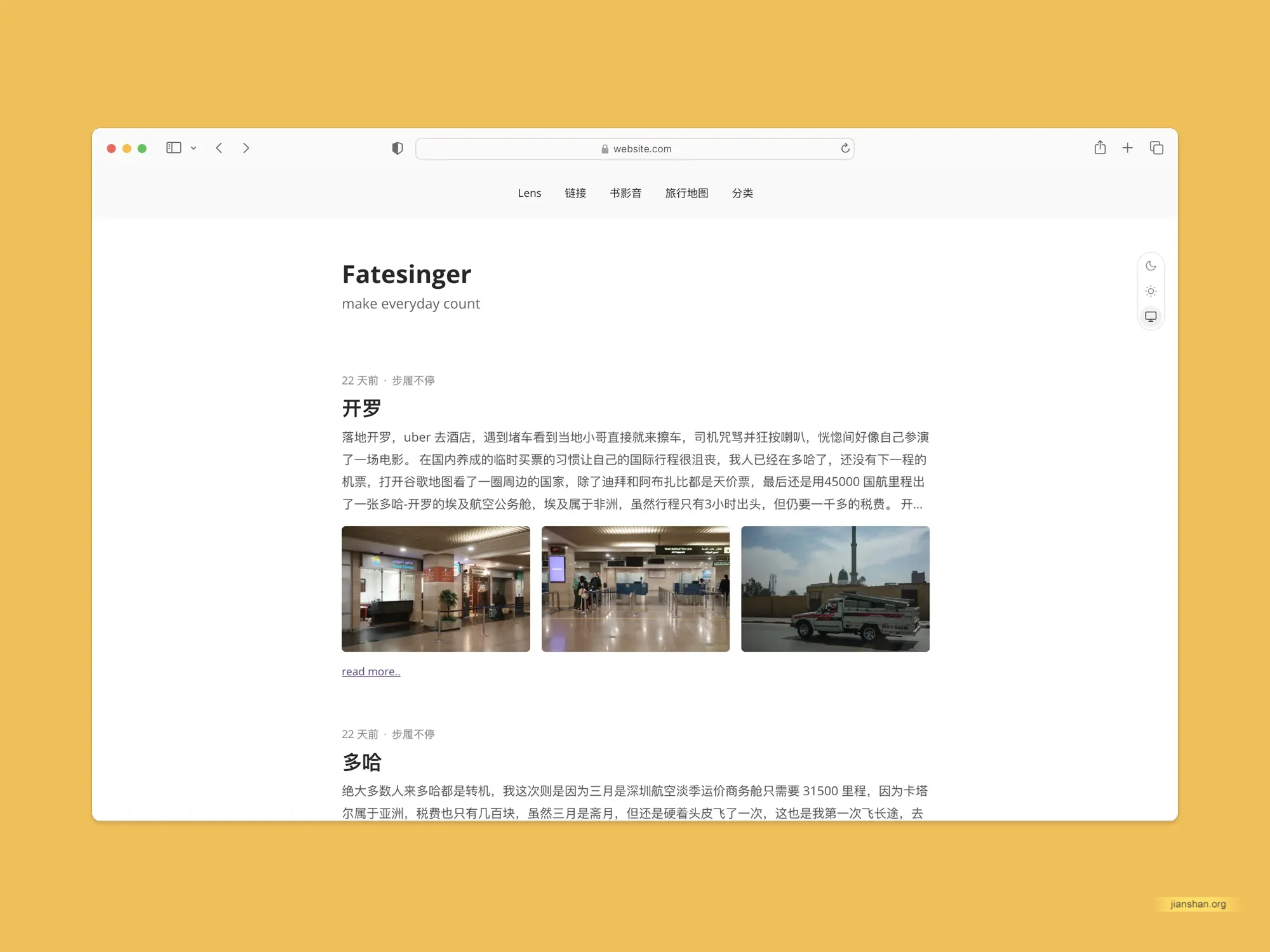Switch to light mode sun icon
Viewport: 1270px width, 952px height.
[x=1151, y=291]
